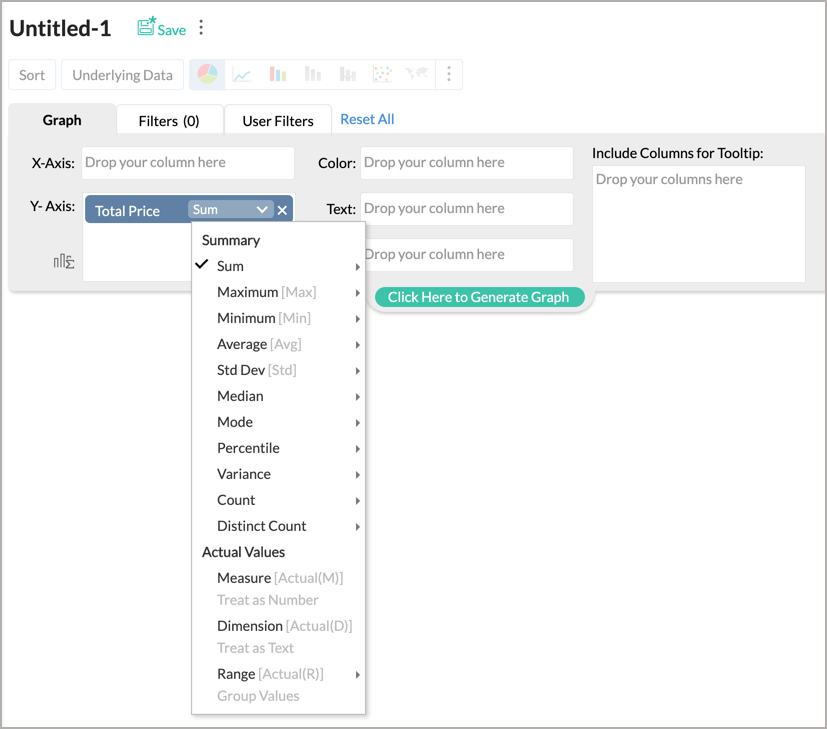Select the pie chart type icon
The width and height of the screenshot is (827, 729).
point(207,74)
